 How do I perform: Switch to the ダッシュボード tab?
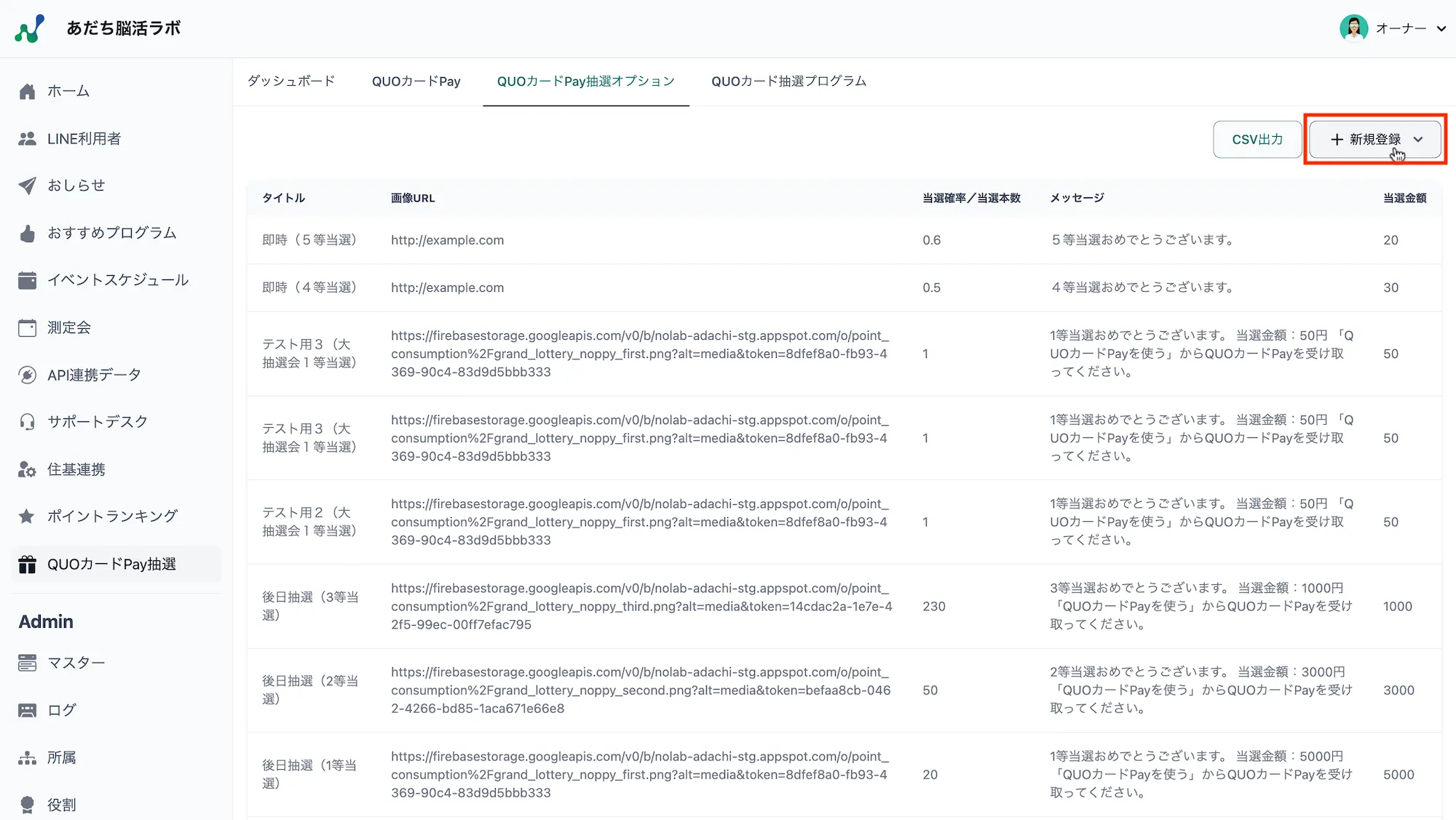coord(291,81)
